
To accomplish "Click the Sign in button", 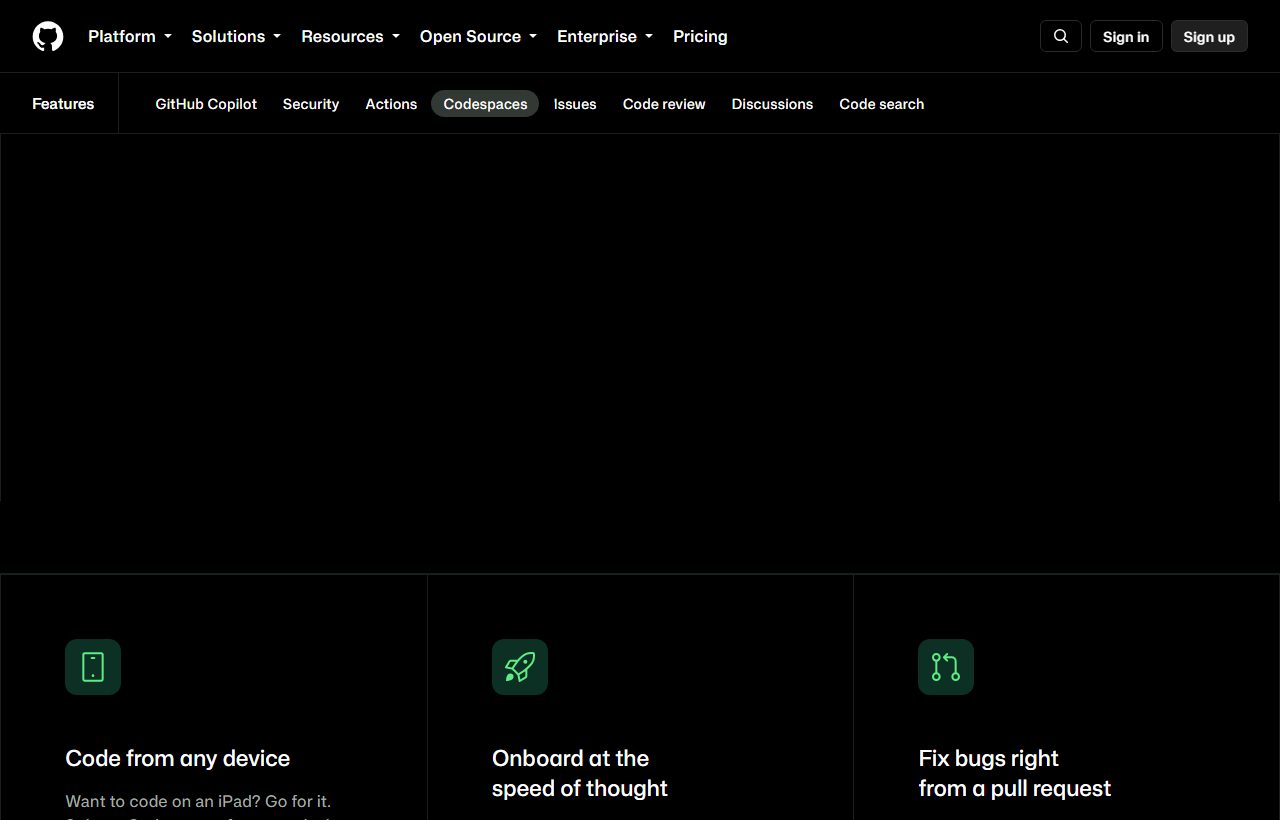I will coord(1126,36).
